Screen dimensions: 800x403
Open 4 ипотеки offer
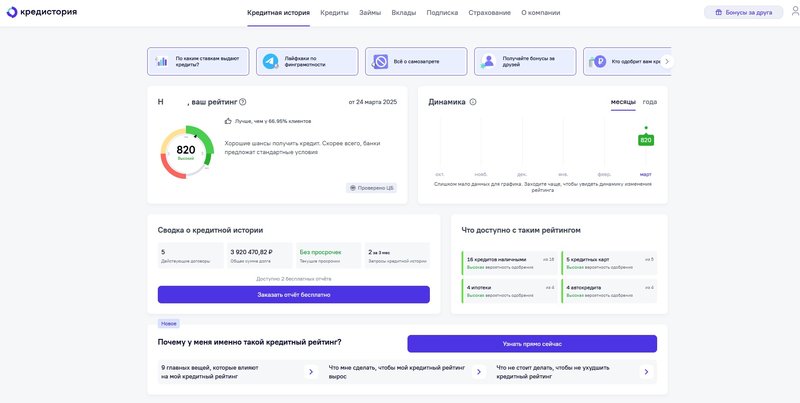(x=509, y=291)
